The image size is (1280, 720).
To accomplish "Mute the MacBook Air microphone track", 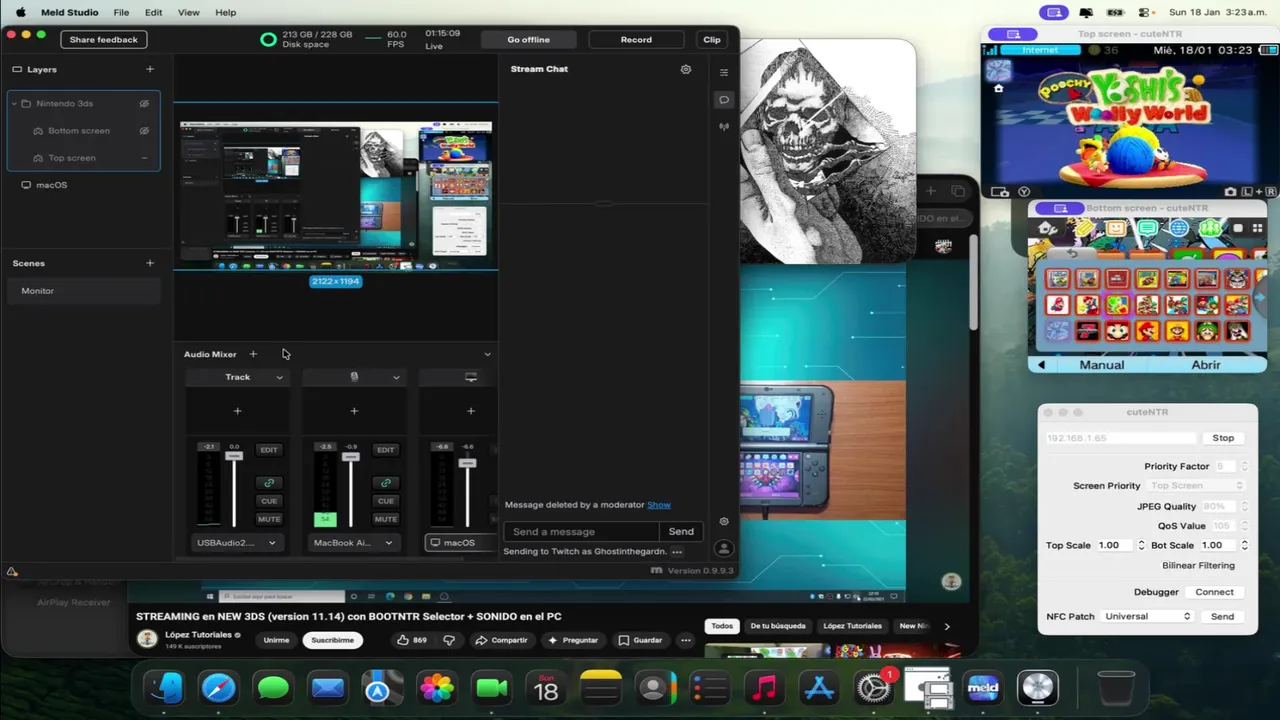I will [x=386, y=519].
